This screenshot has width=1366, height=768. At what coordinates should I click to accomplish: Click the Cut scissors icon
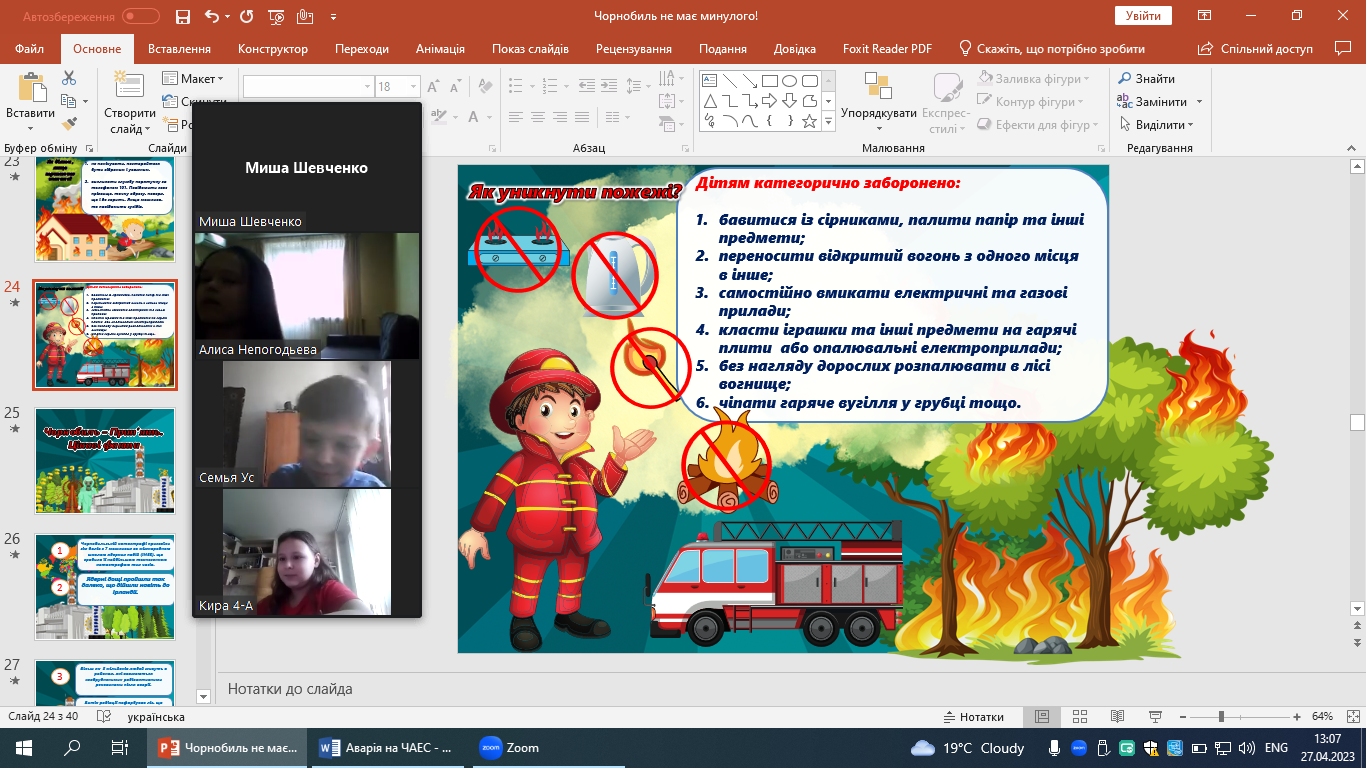(x=69, y=78)
